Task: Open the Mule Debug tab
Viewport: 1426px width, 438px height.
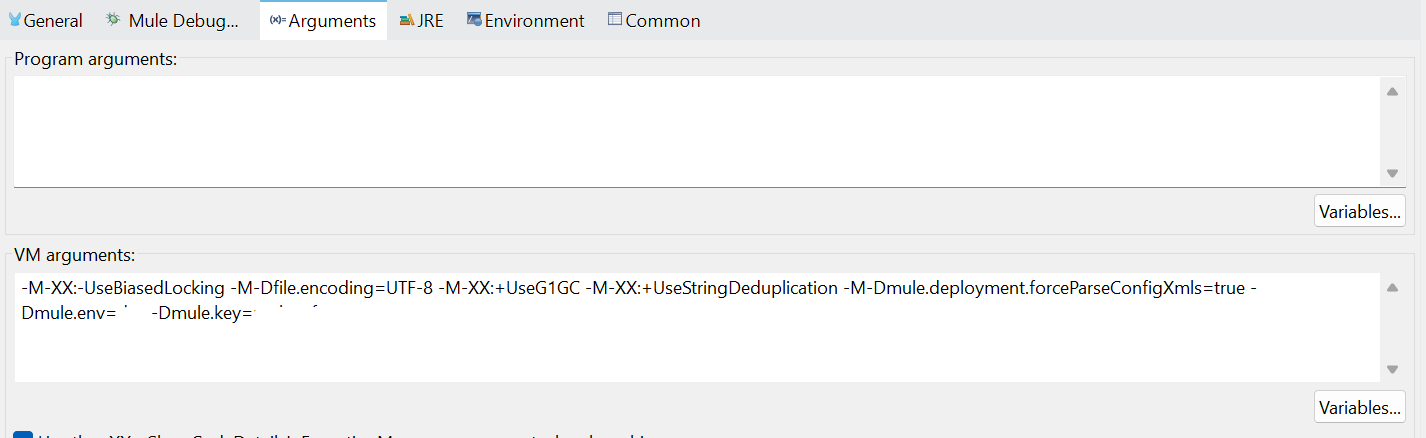Action: pyautogui.click(x=184, y=21)
